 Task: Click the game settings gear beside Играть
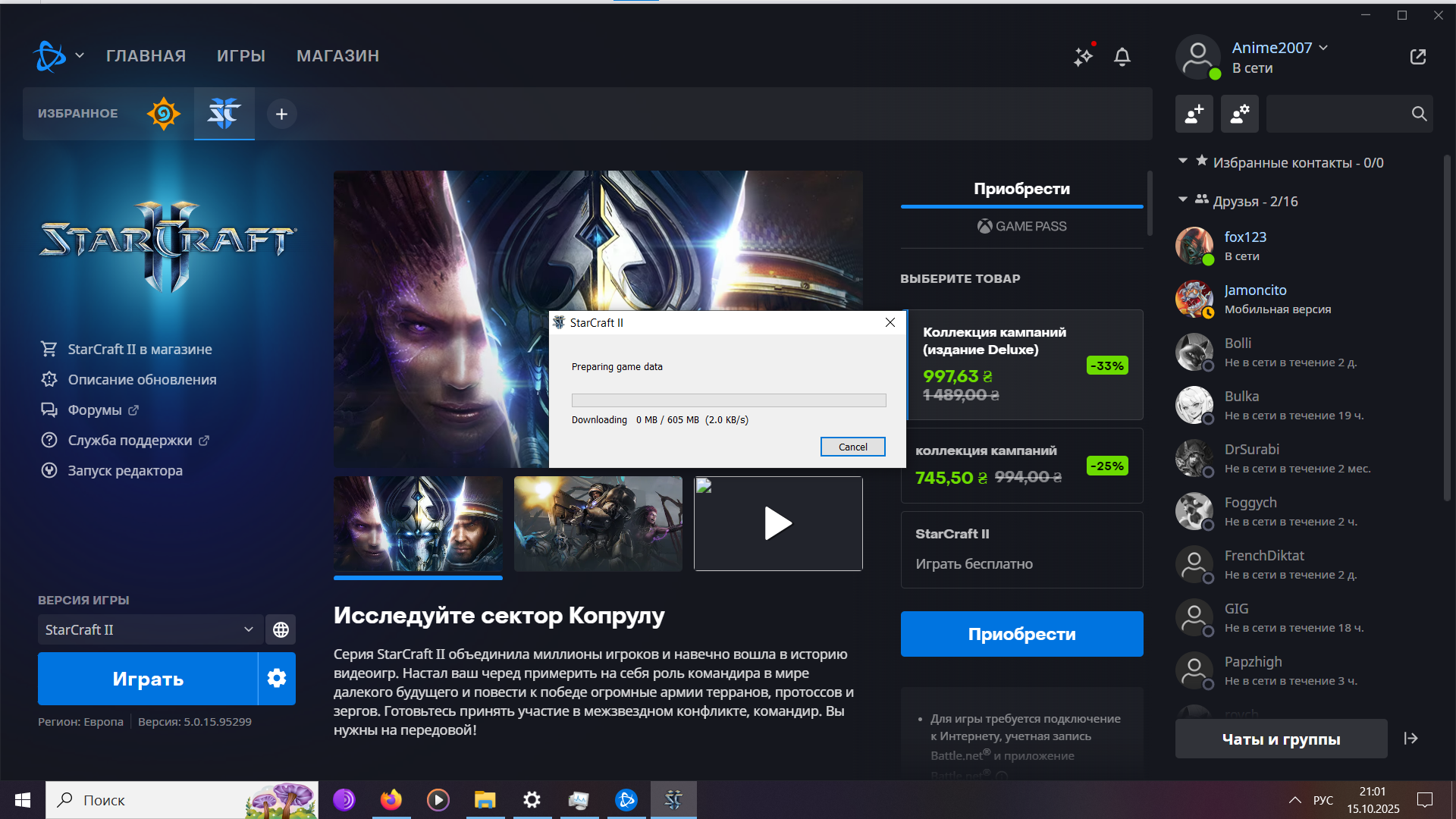277,678
